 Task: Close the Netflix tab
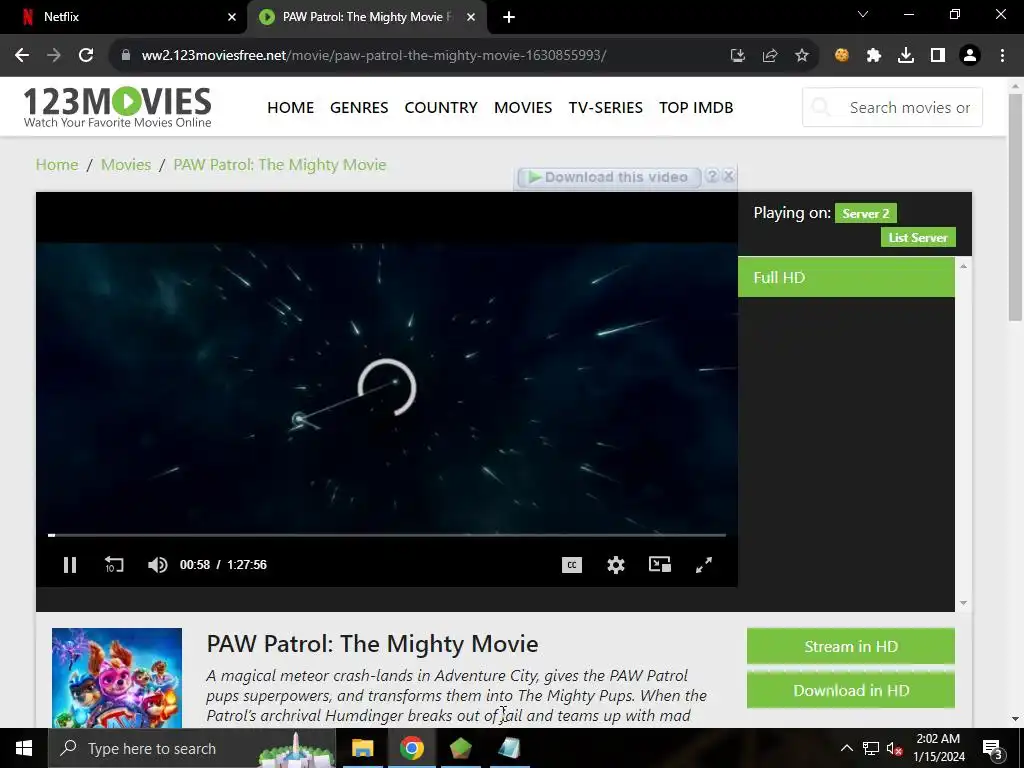click(x=232, y=17)
